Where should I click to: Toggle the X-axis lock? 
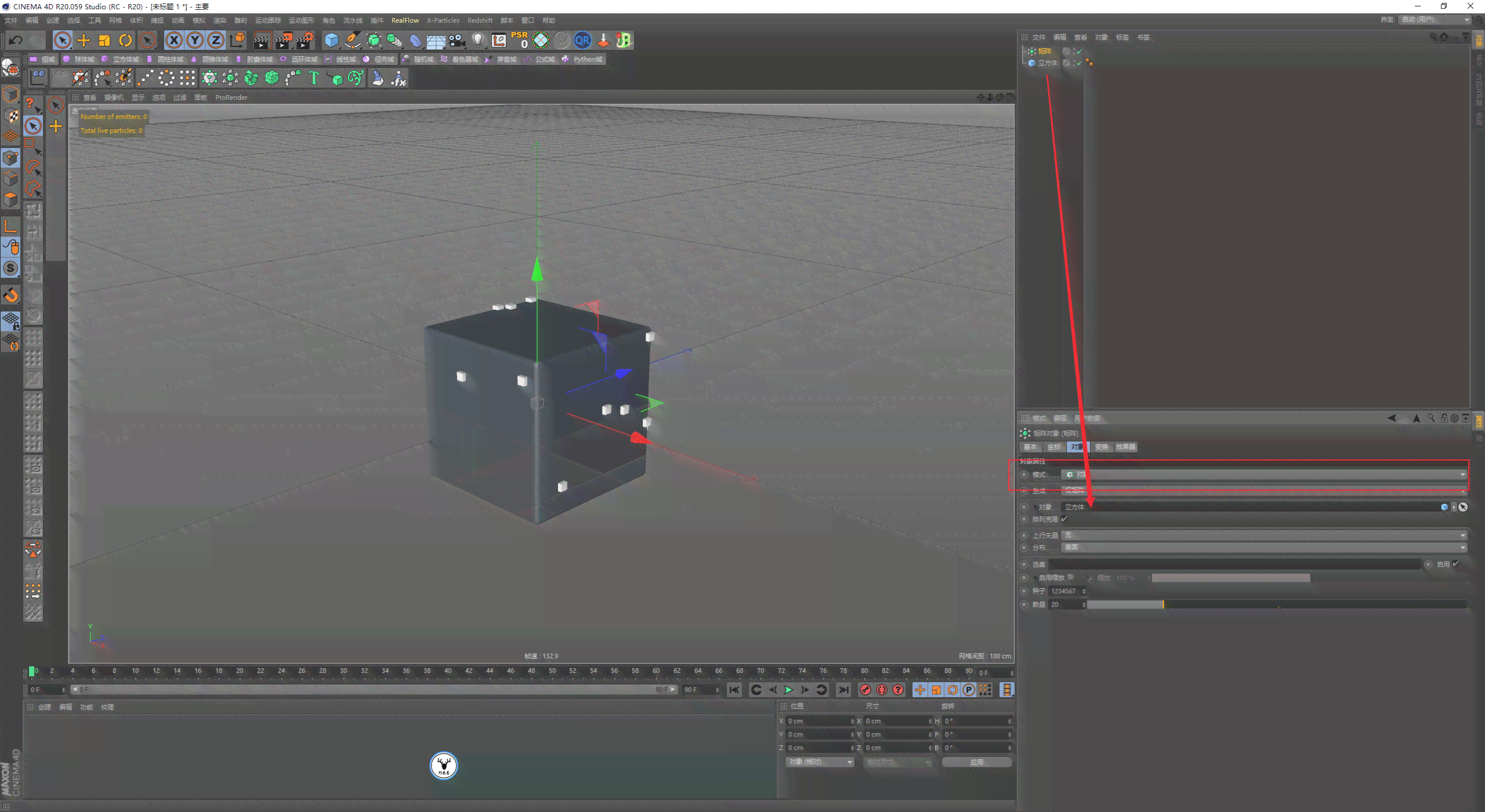(x=174, y=40)
